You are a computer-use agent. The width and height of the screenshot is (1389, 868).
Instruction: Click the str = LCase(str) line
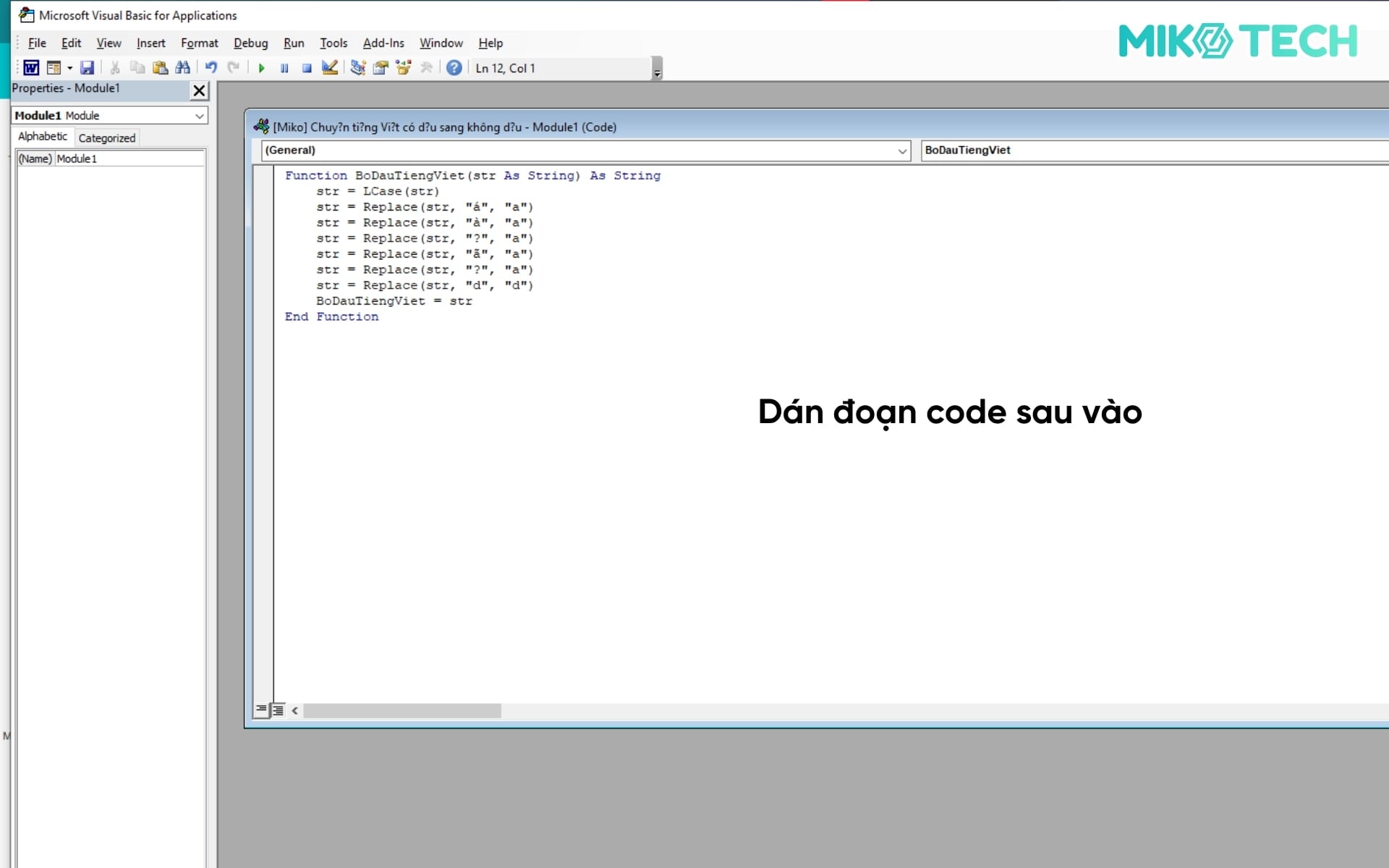[378, 192]
